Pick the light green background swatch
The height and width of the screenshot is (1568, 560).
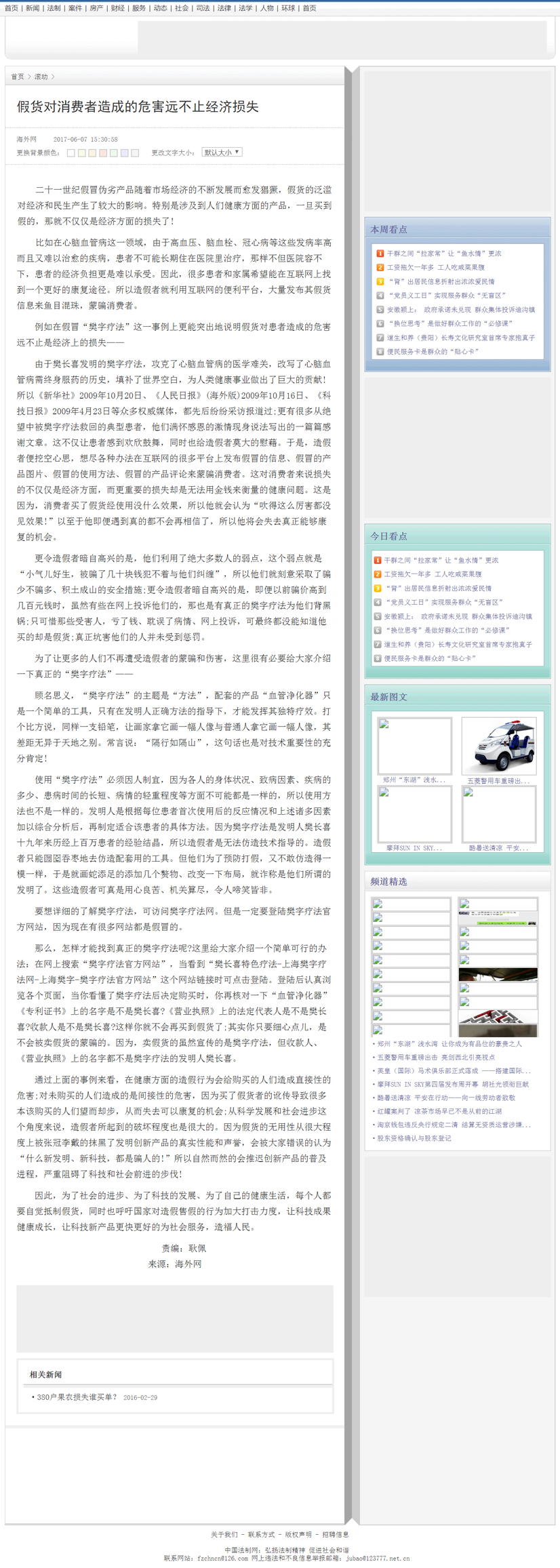pos(114,153)
